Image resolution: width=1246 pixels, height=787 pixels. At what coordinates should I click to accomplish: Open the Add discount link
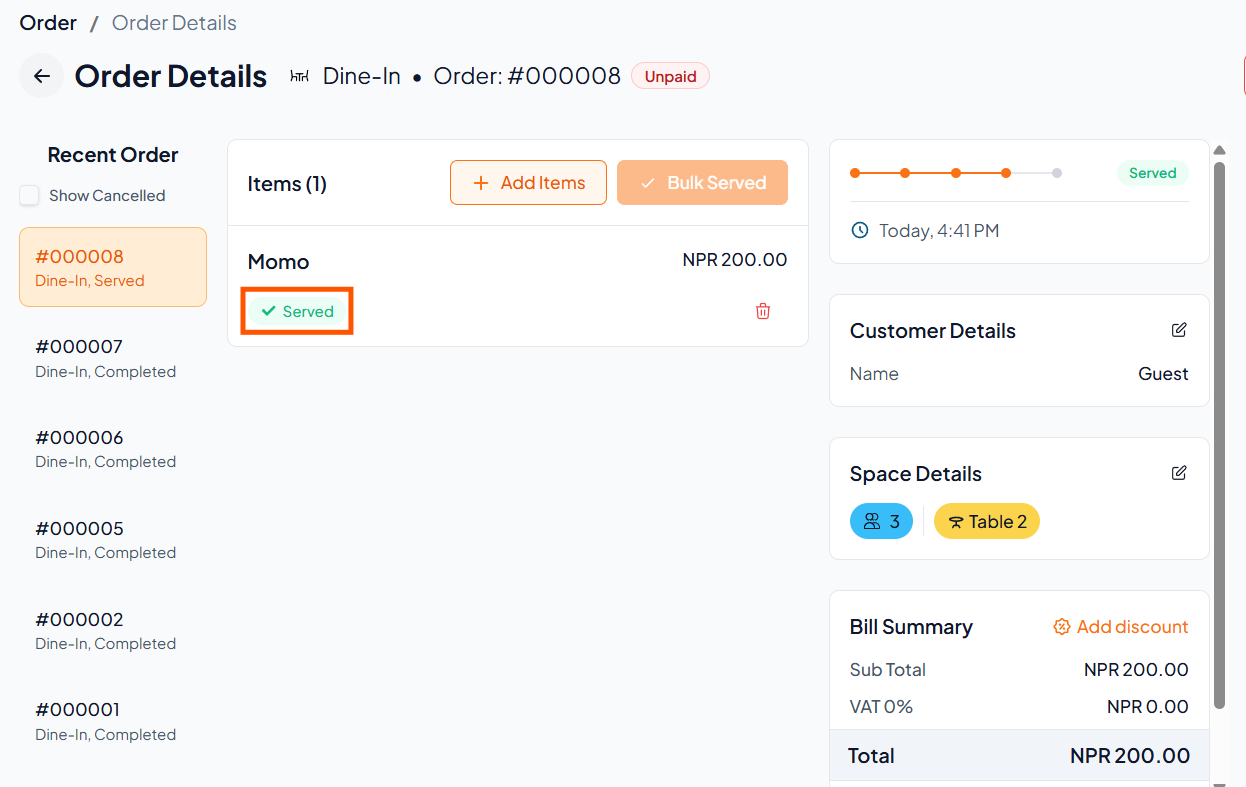point(1121,627)
